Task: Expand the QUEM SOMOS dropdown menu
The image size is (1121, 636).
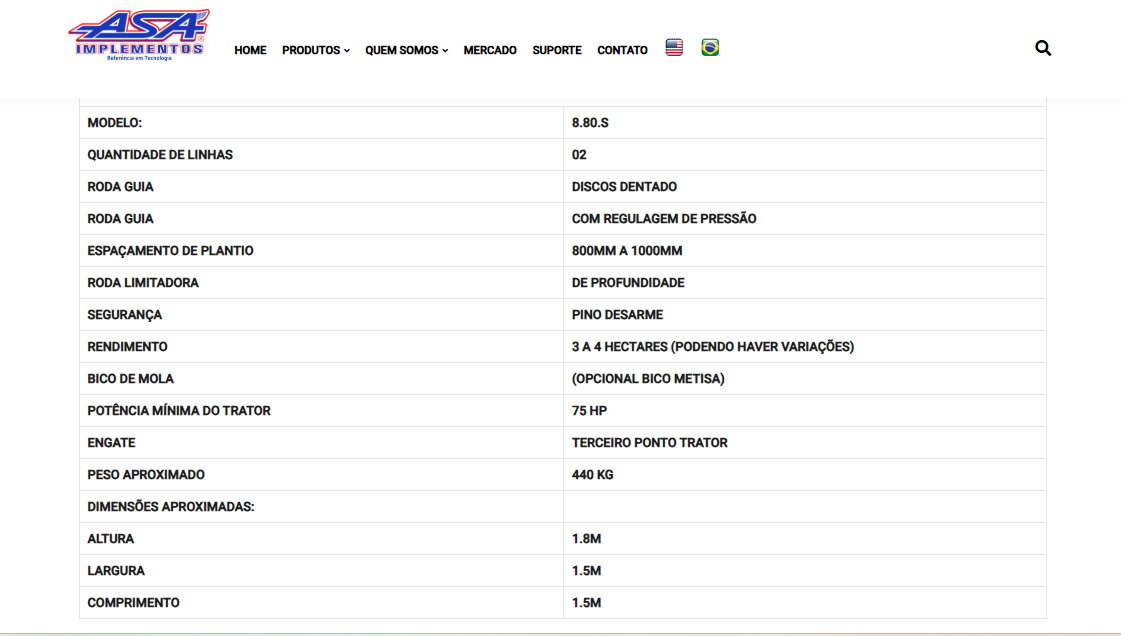Action: (x=406, y=50)
